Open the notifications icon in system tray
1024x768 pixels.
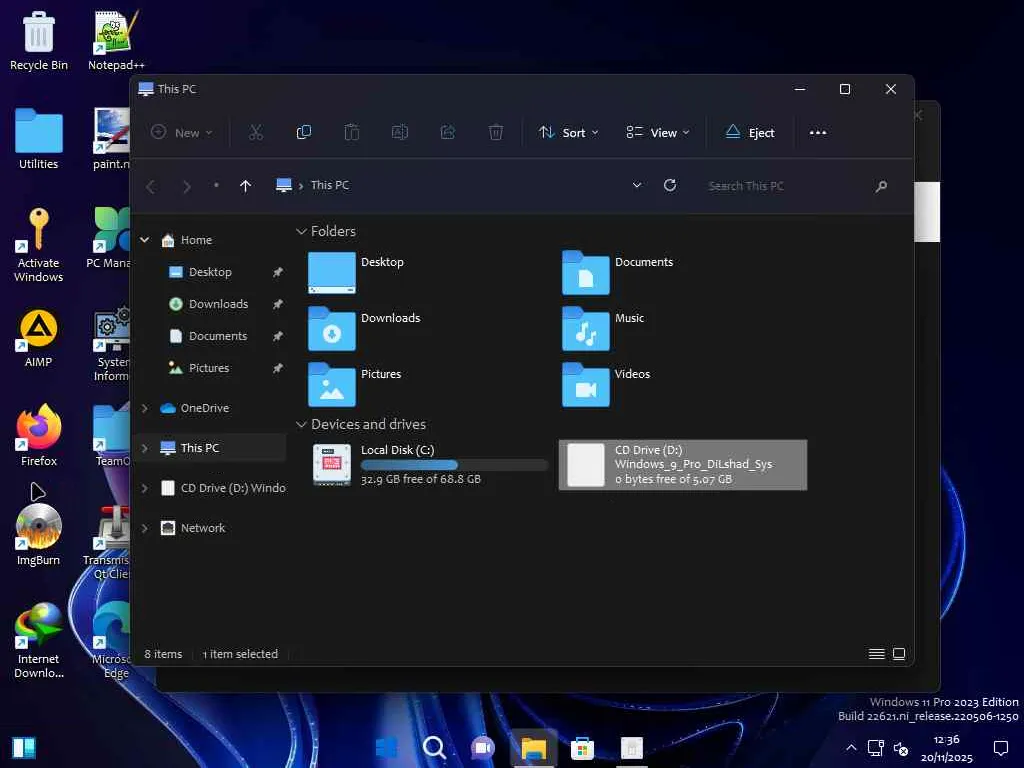1000,748
